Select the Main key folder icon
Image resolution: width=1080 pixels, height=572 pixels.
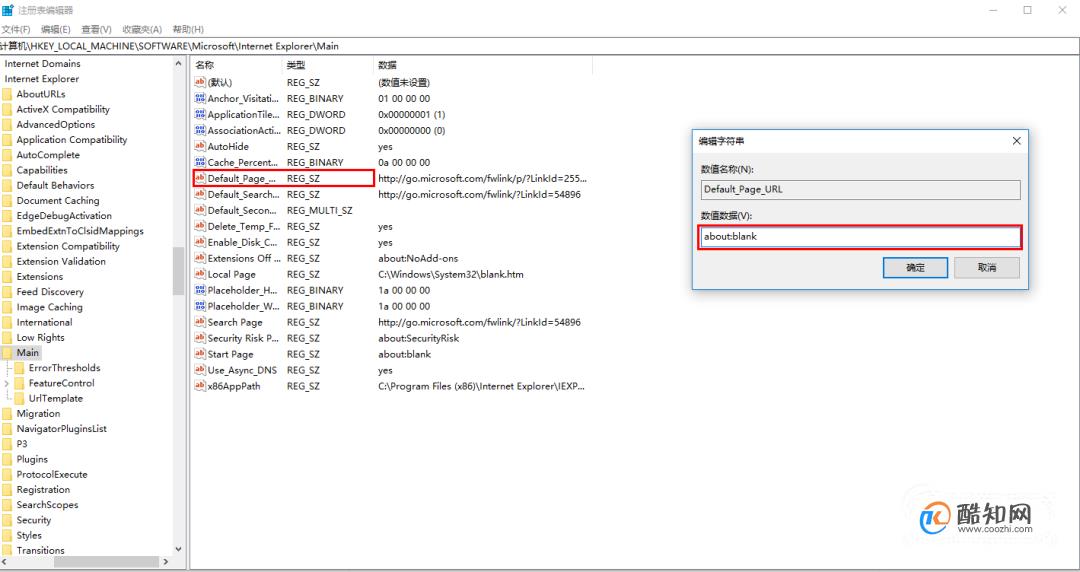(x=8, y=353)
